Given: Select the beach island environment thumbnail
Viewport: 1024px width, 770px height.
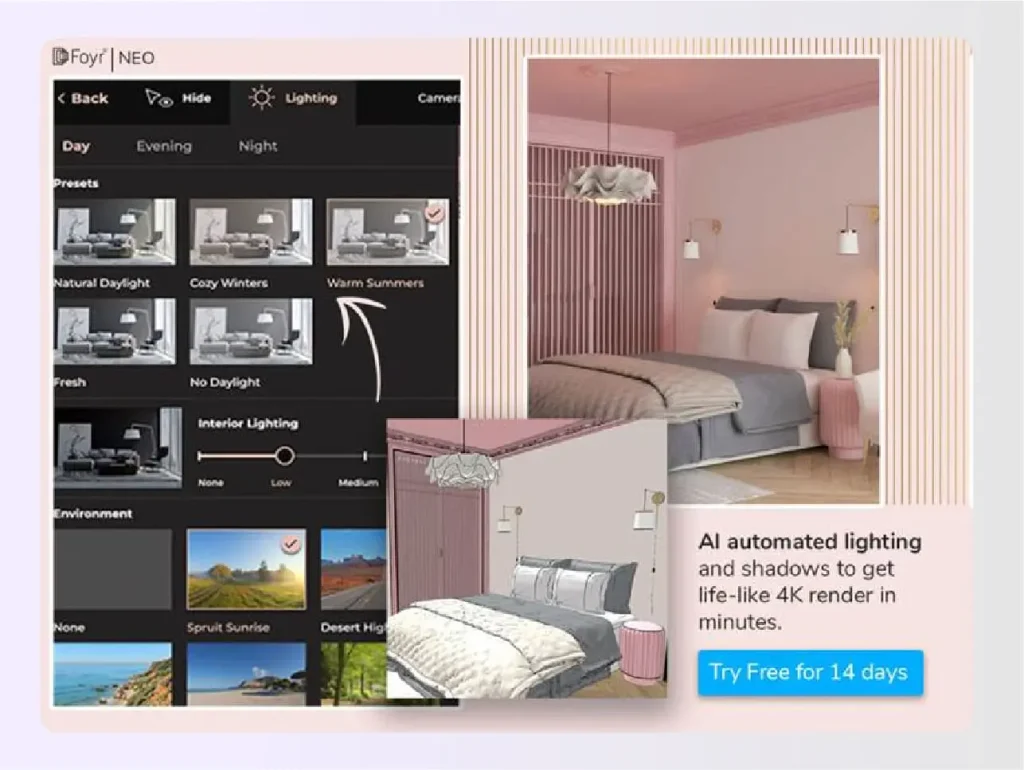Looking at the screenshot, I should [x=246, y=674].
